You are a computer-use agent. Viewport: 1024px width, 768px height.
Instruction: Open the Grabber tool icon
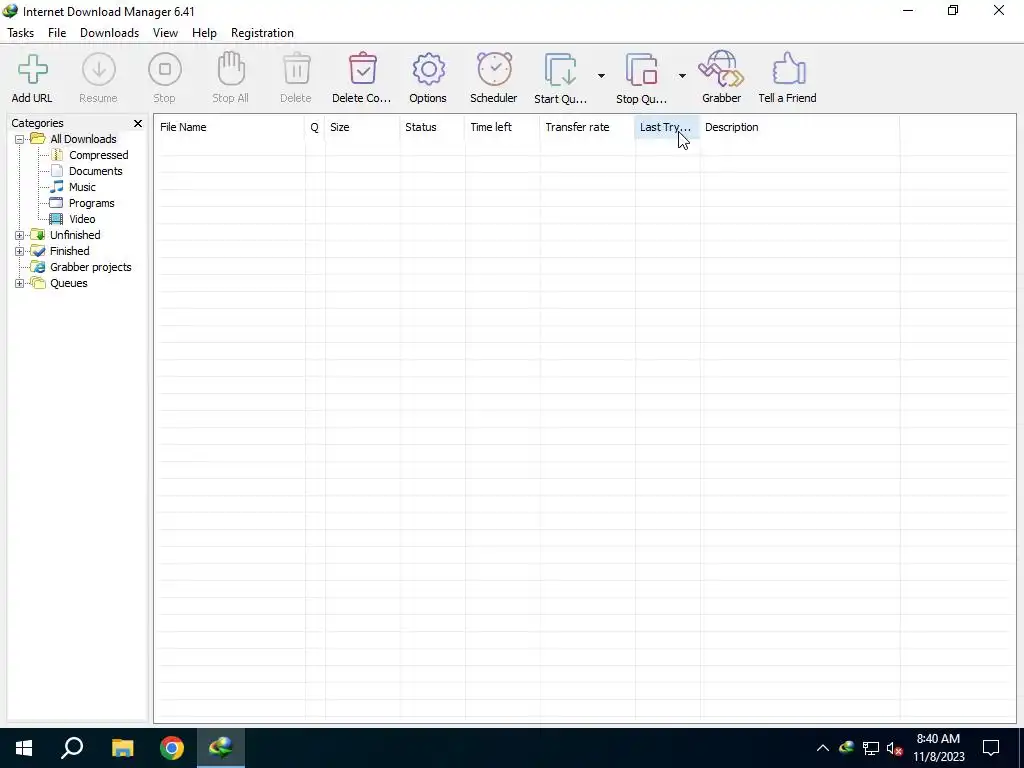(x=721, y=69)
